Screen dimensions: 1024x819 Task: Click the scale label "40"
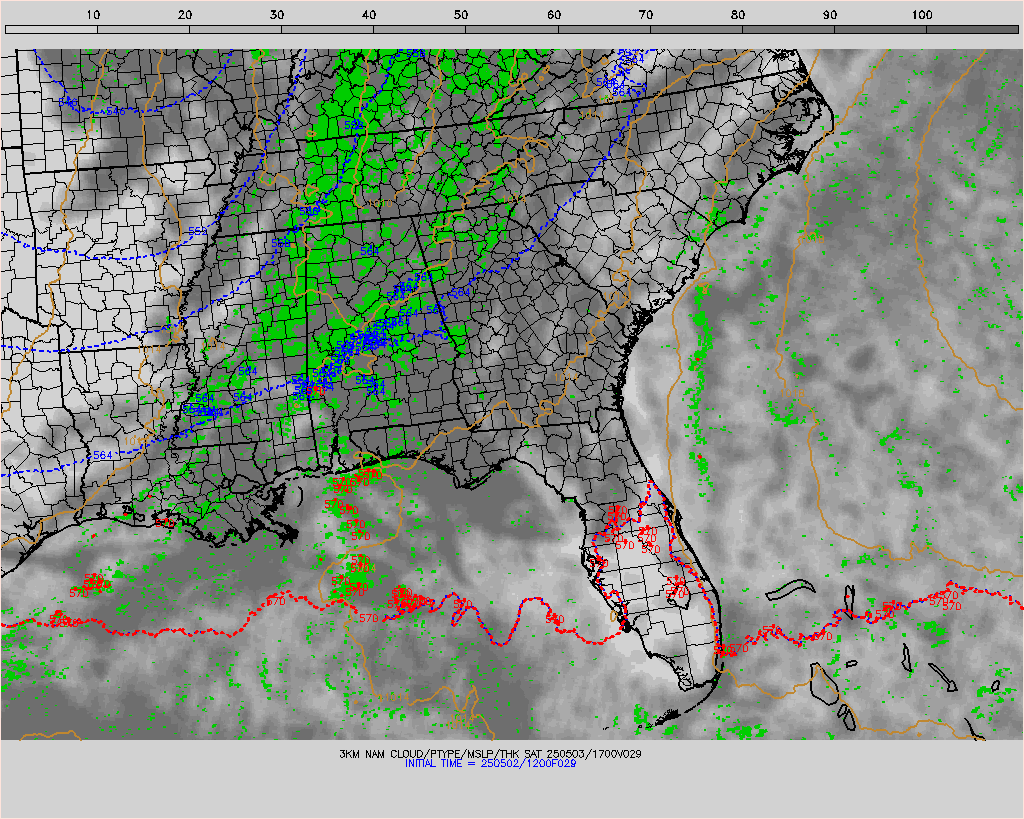[369, 14]
